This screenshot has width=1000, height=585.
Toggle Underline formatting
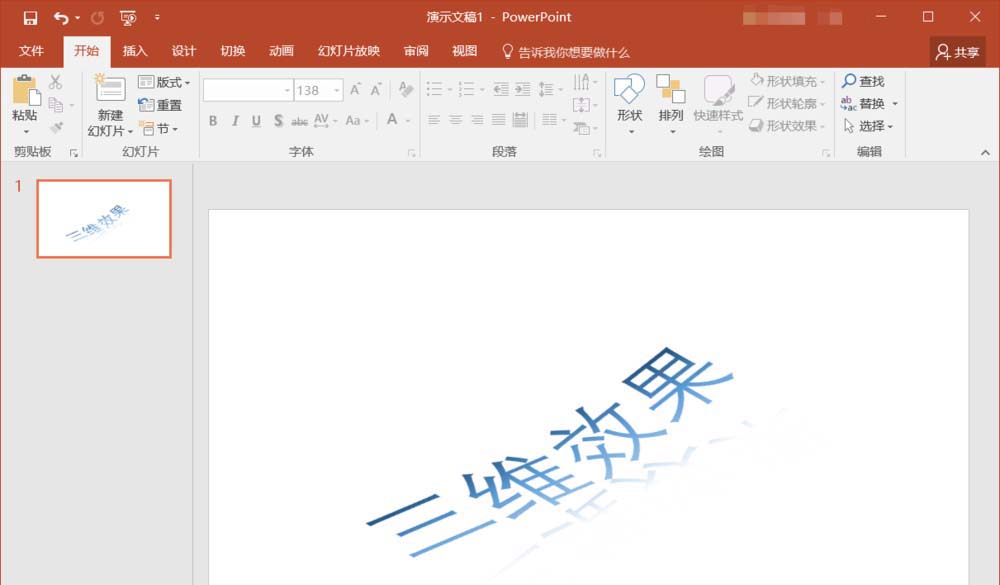point(256,121)
